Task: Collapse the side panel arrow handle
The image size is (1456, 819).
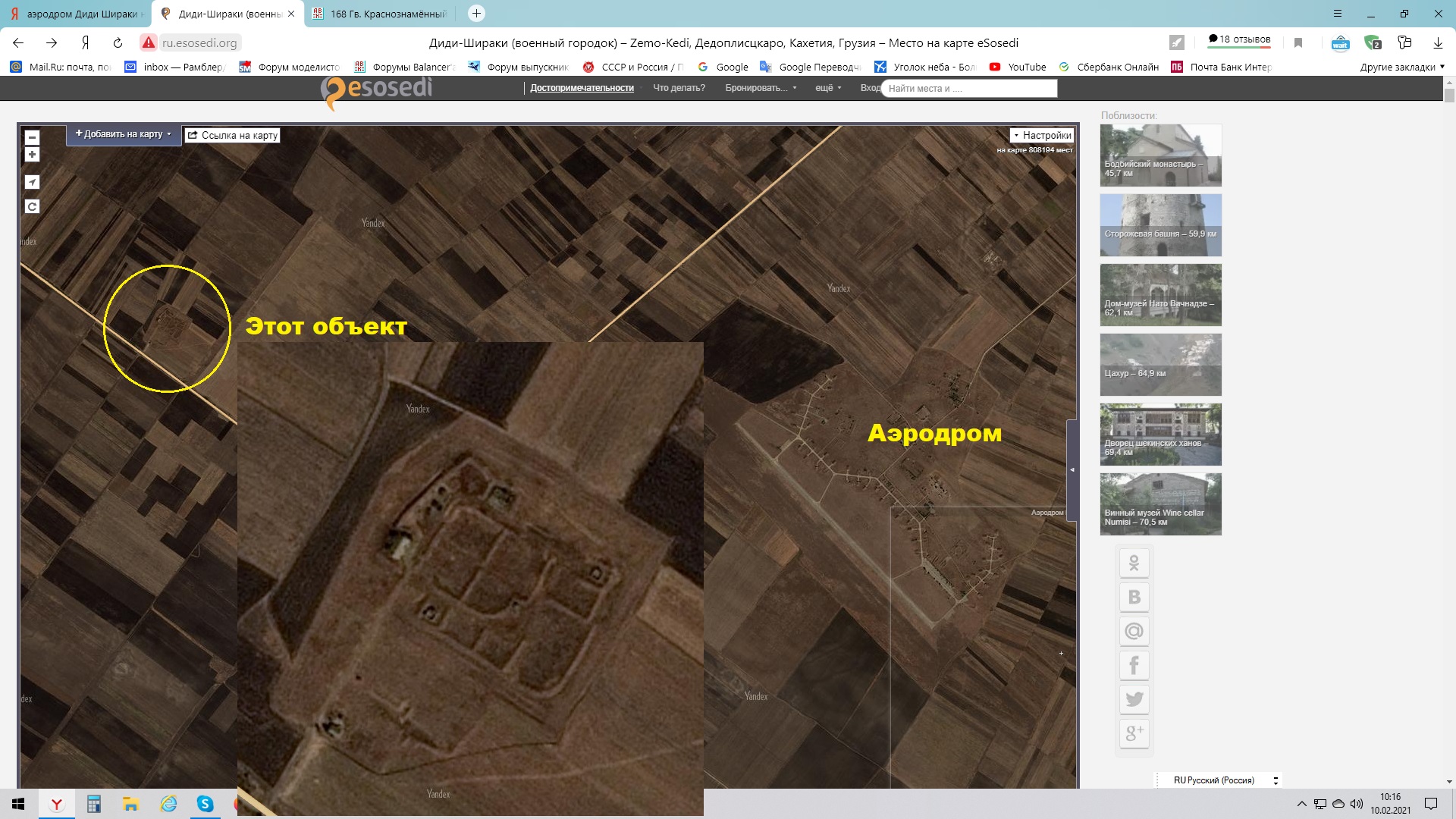Action: [1072, 470]
